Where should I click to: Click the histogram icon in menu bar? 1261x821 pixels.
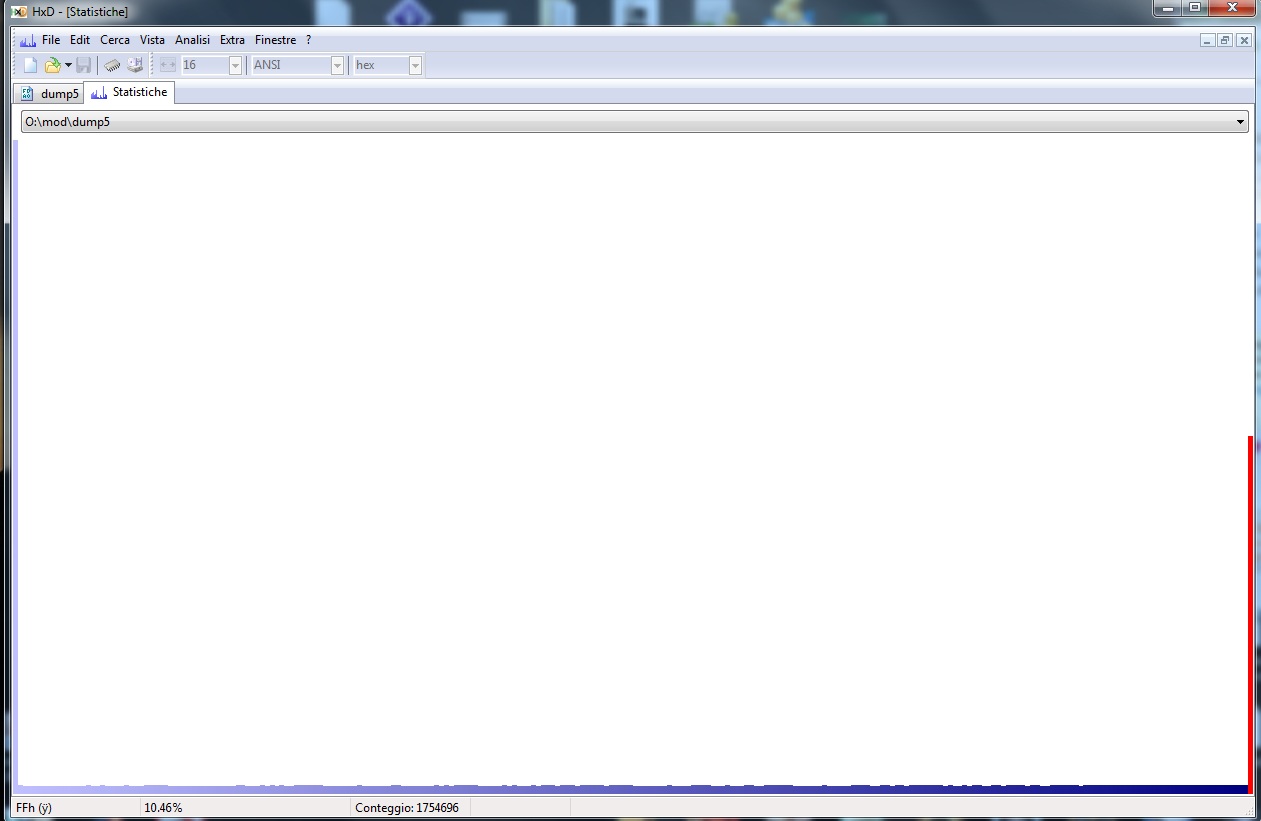(28, 40)
